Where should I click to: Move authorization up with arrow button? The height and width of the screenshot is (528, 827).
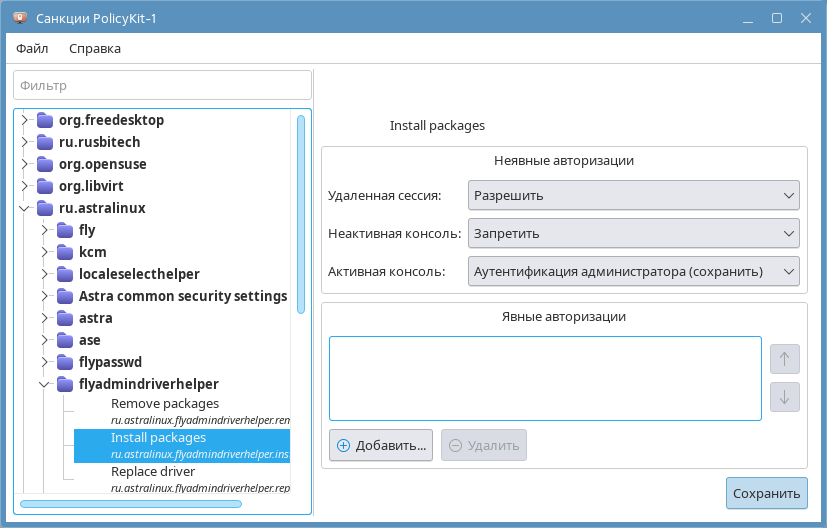(784, 358)
